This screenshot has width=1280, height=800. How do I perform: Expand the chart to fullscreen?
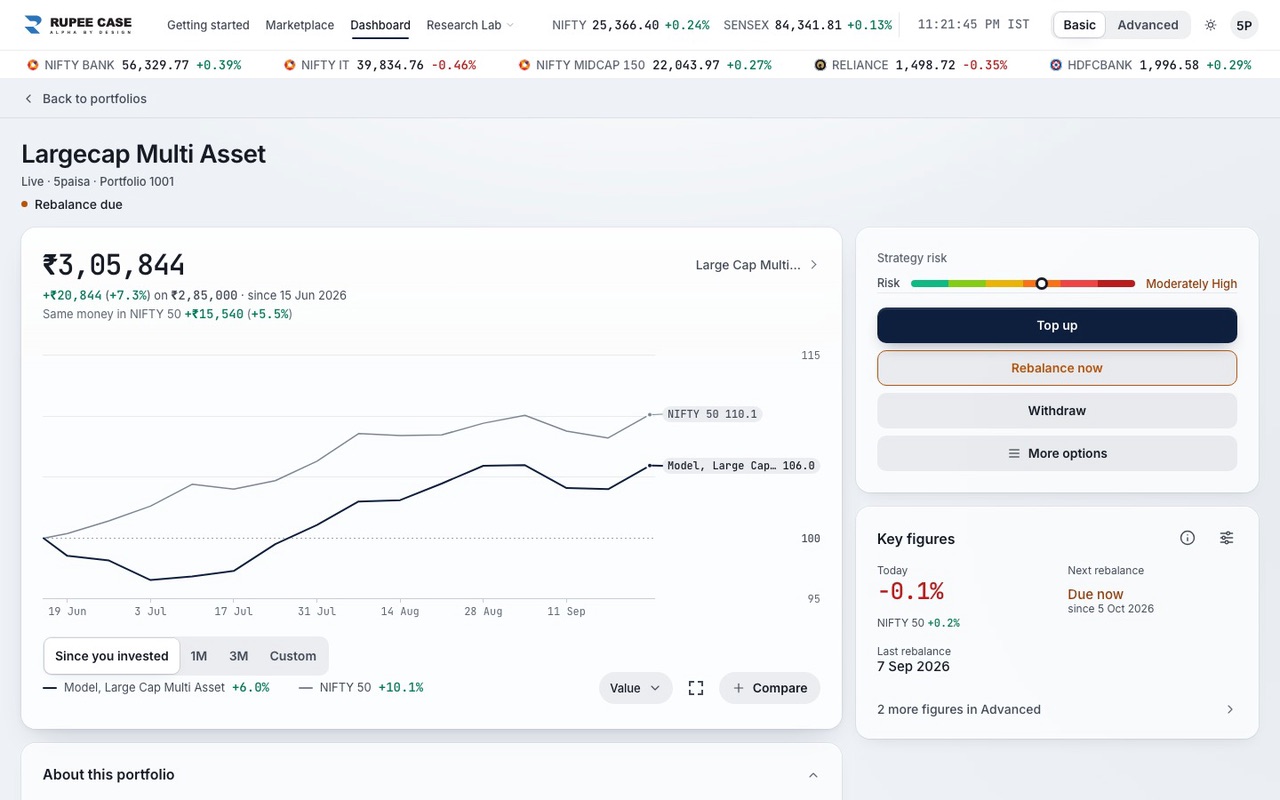pyautogui.click(x=696, y=688)
